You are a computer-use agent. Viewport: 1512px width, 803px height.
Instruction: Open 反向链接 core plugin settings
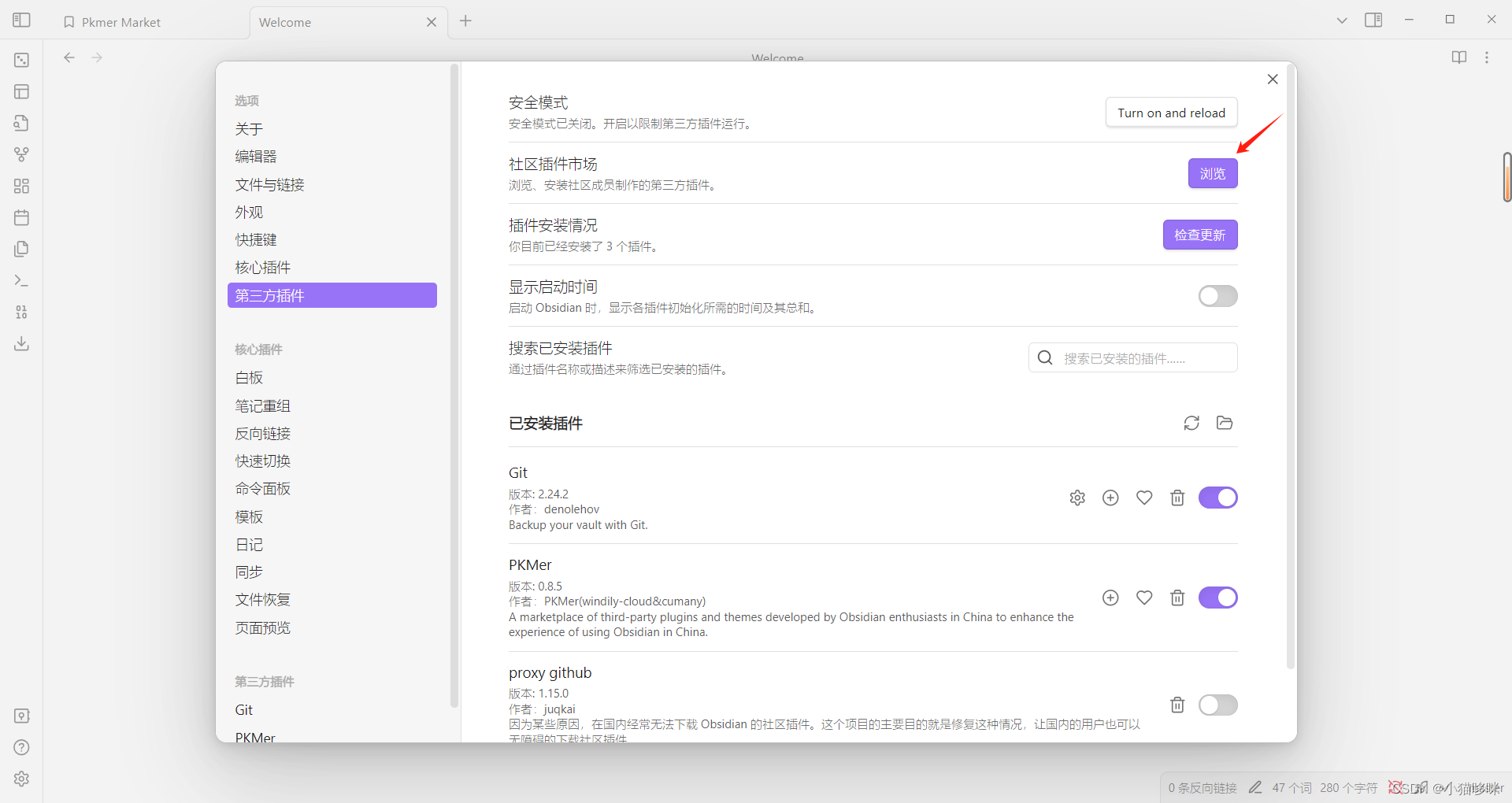pyautogui.click(x=332, y=434)
